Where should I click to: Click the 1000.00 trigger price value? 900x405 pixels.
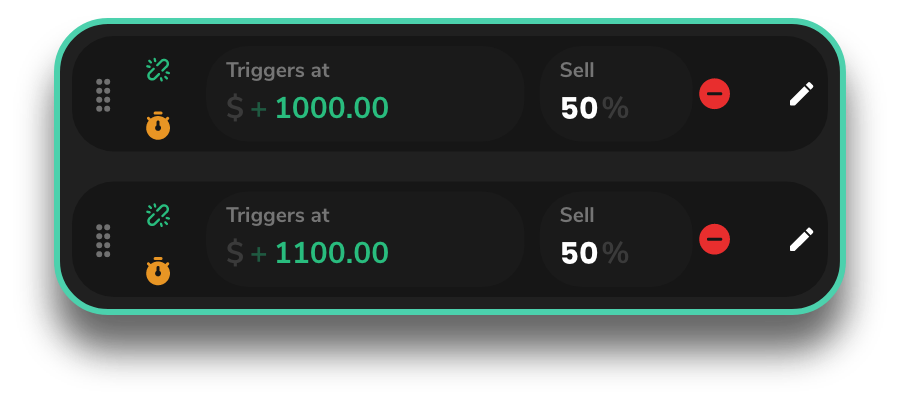(x=331, y=108)
